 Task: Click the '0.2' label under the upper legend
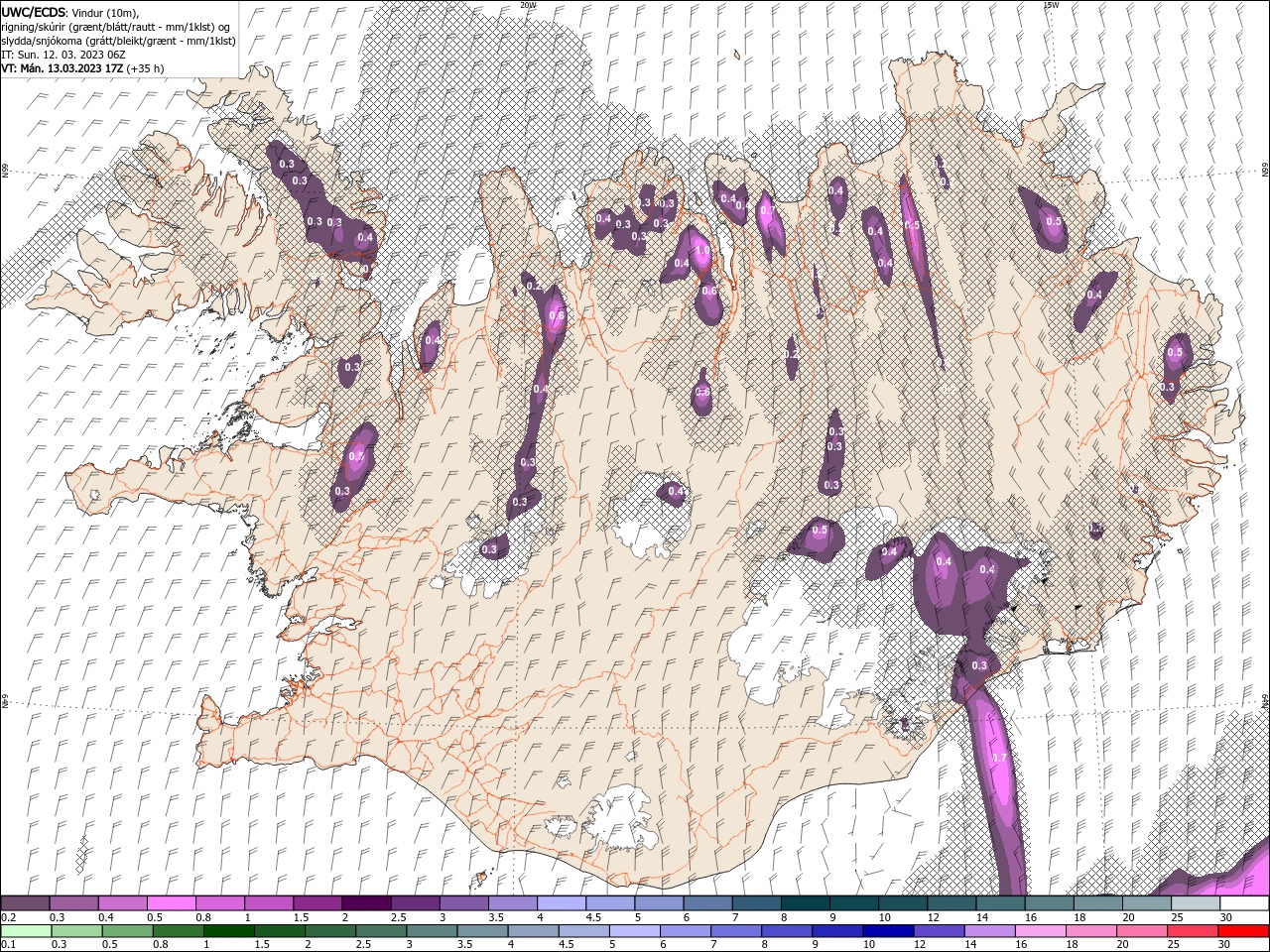[x=8, y=917]
